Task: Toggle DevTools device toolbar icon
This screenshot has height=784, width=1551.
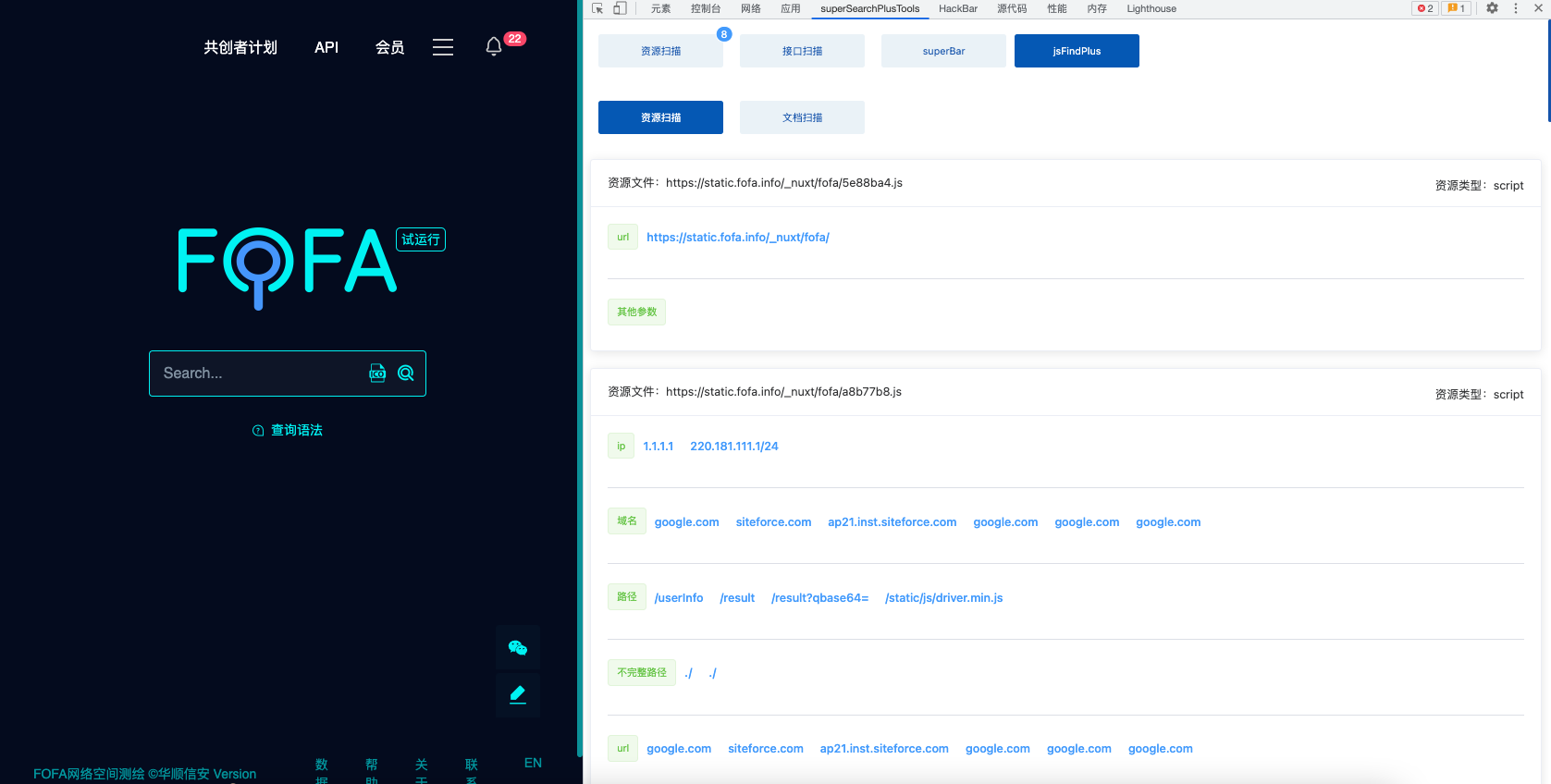Action: (x=620, y=8)
